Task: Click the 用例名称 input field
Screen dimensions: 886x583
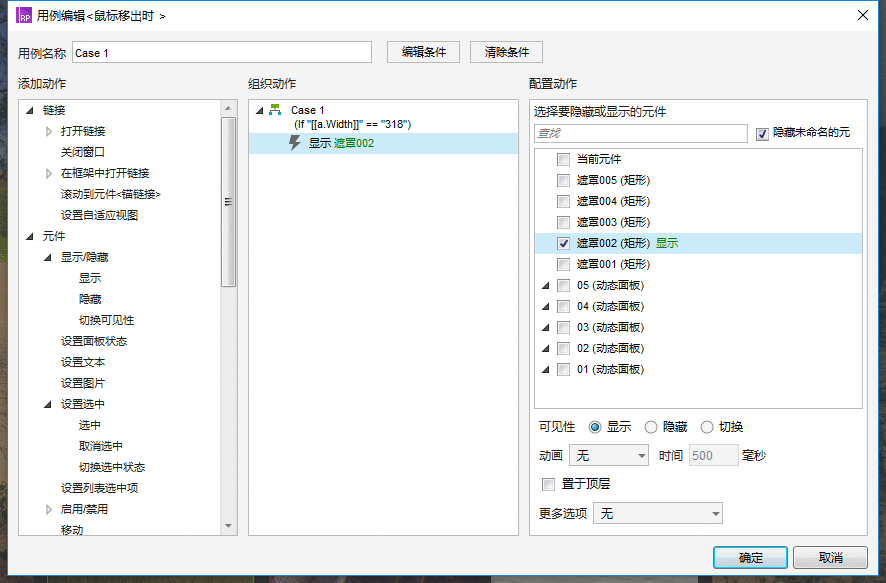Action: pyautogui.click(x=222, y=53)
